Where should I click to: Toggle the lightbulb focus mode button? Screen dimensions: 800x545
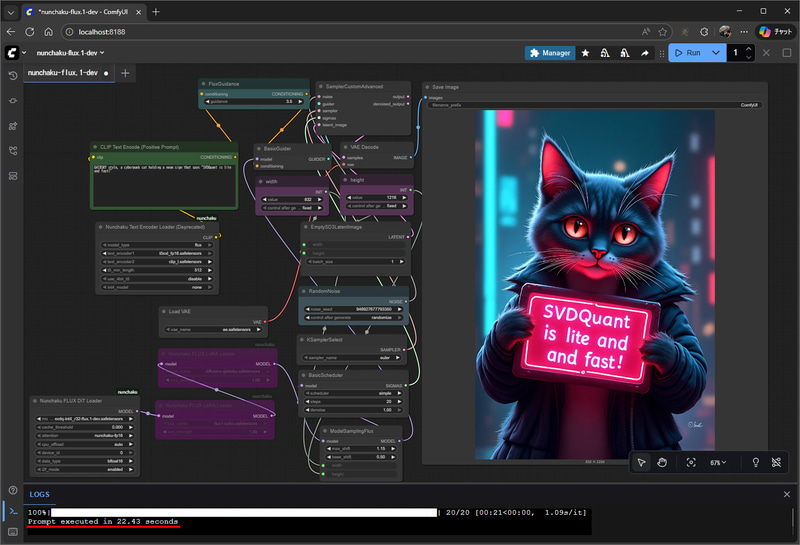(x=753, y=463)
